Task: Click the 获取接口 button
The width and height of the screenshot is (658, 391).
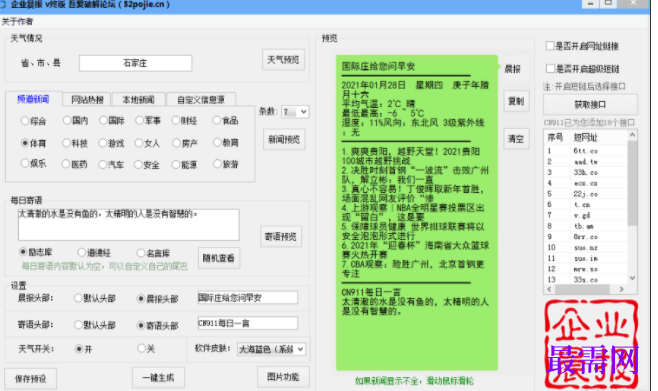Action: tap(590, 104)
